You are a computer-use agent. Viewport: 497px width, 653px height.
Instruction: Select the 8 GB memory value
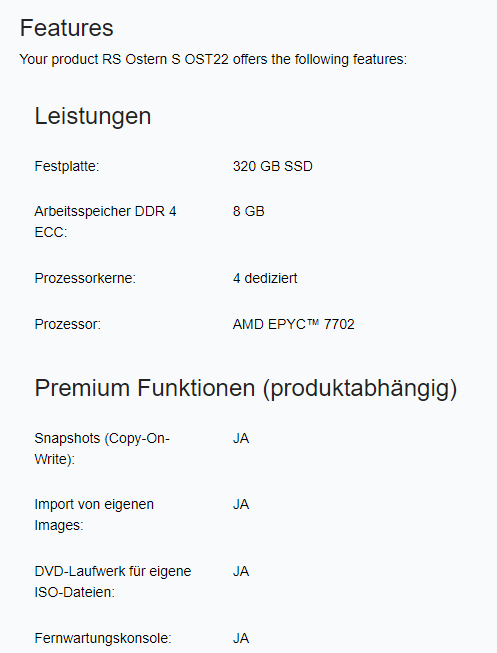pyautogui.click(x=249, y=211)
